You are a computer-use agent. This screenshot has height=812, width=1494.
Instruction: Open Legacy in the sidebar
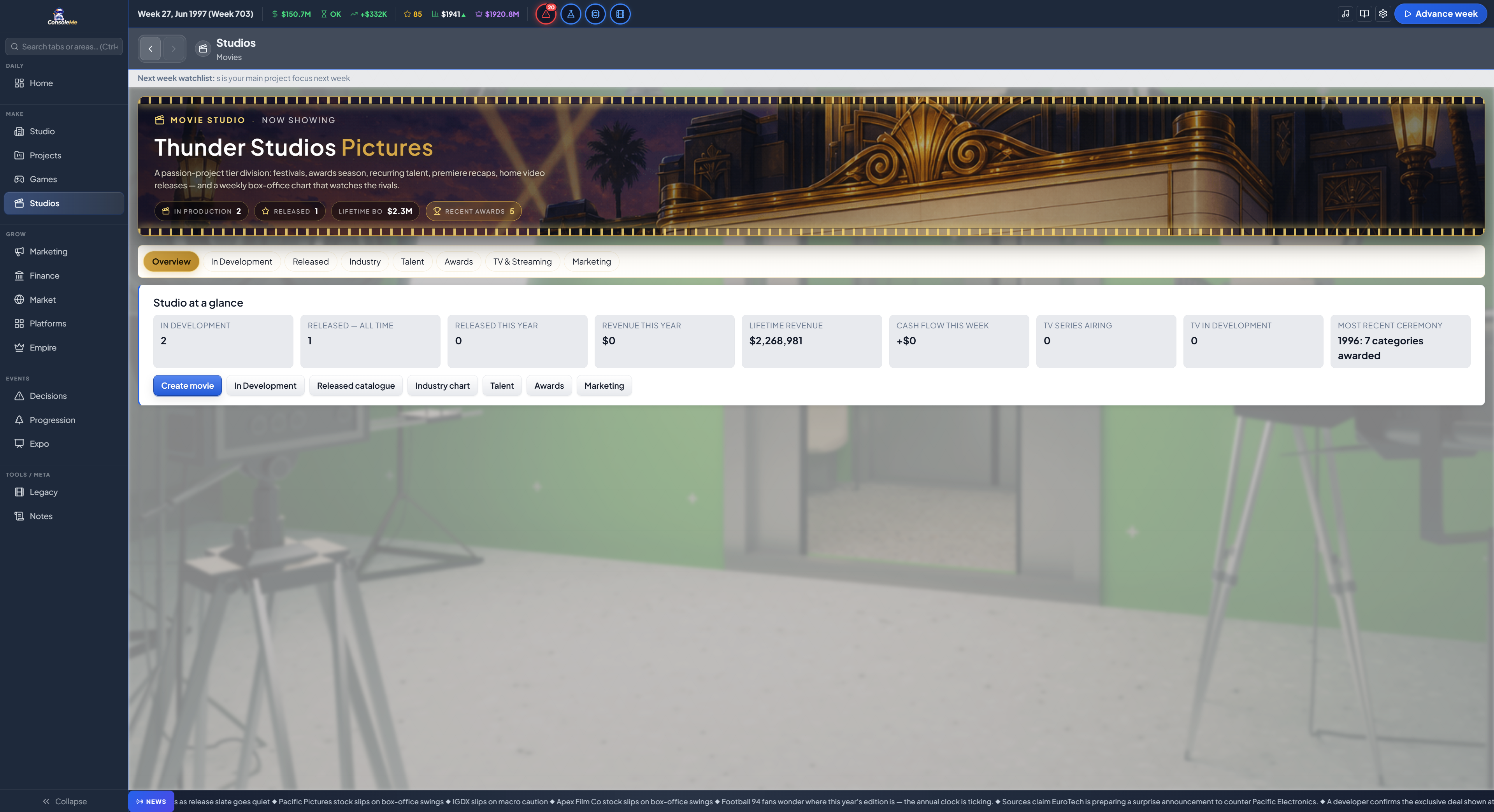tap(64, 492)
